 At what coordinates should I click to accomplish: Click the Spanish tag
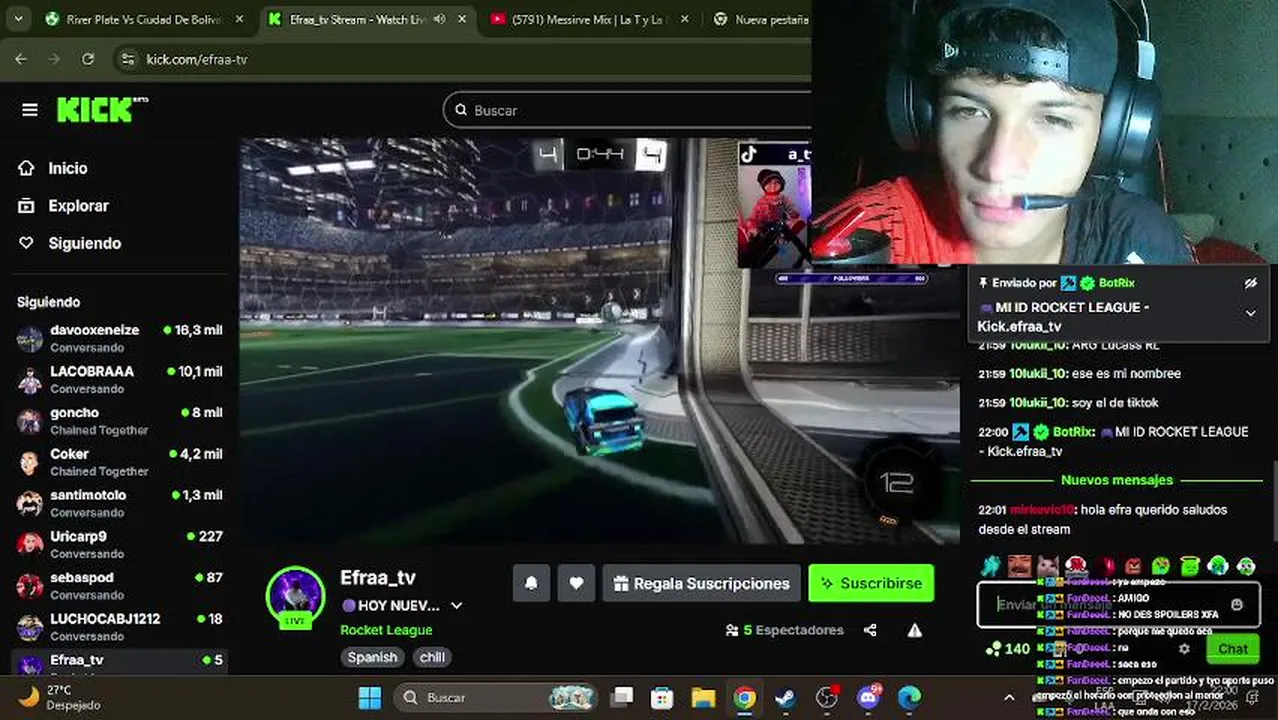[x=372, y=657]
